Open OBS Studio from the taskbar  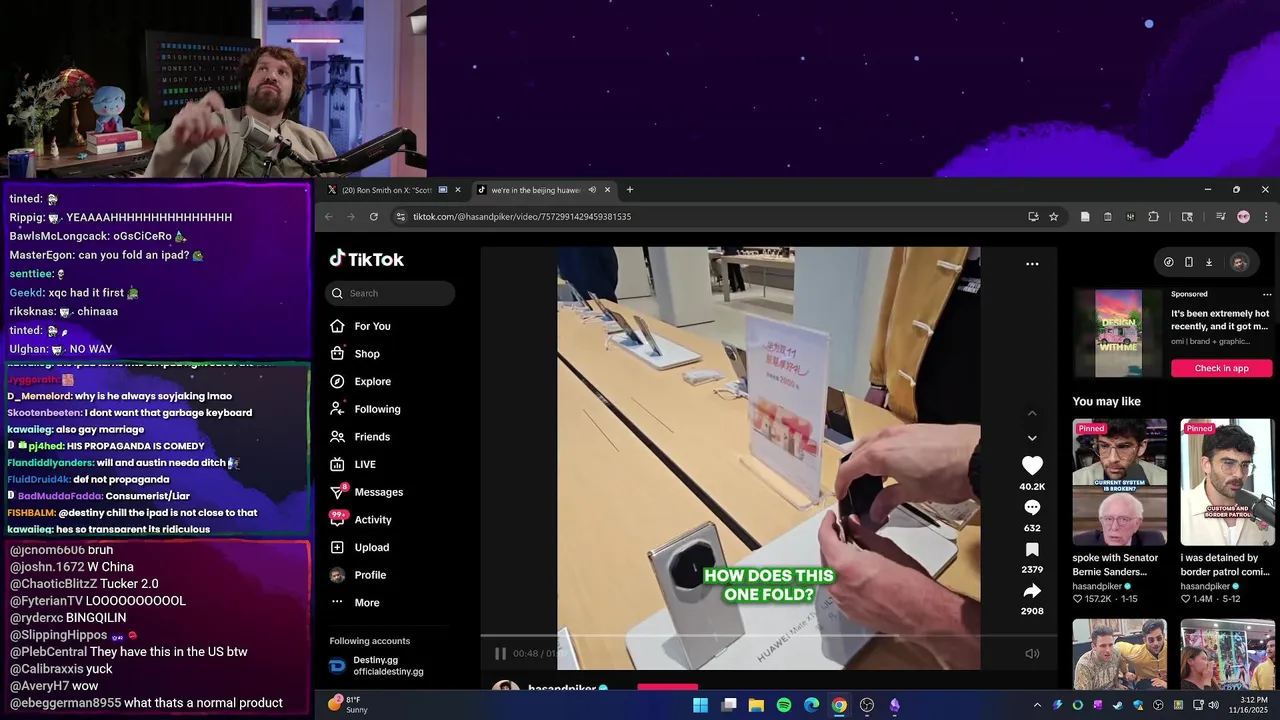[867, 705]
